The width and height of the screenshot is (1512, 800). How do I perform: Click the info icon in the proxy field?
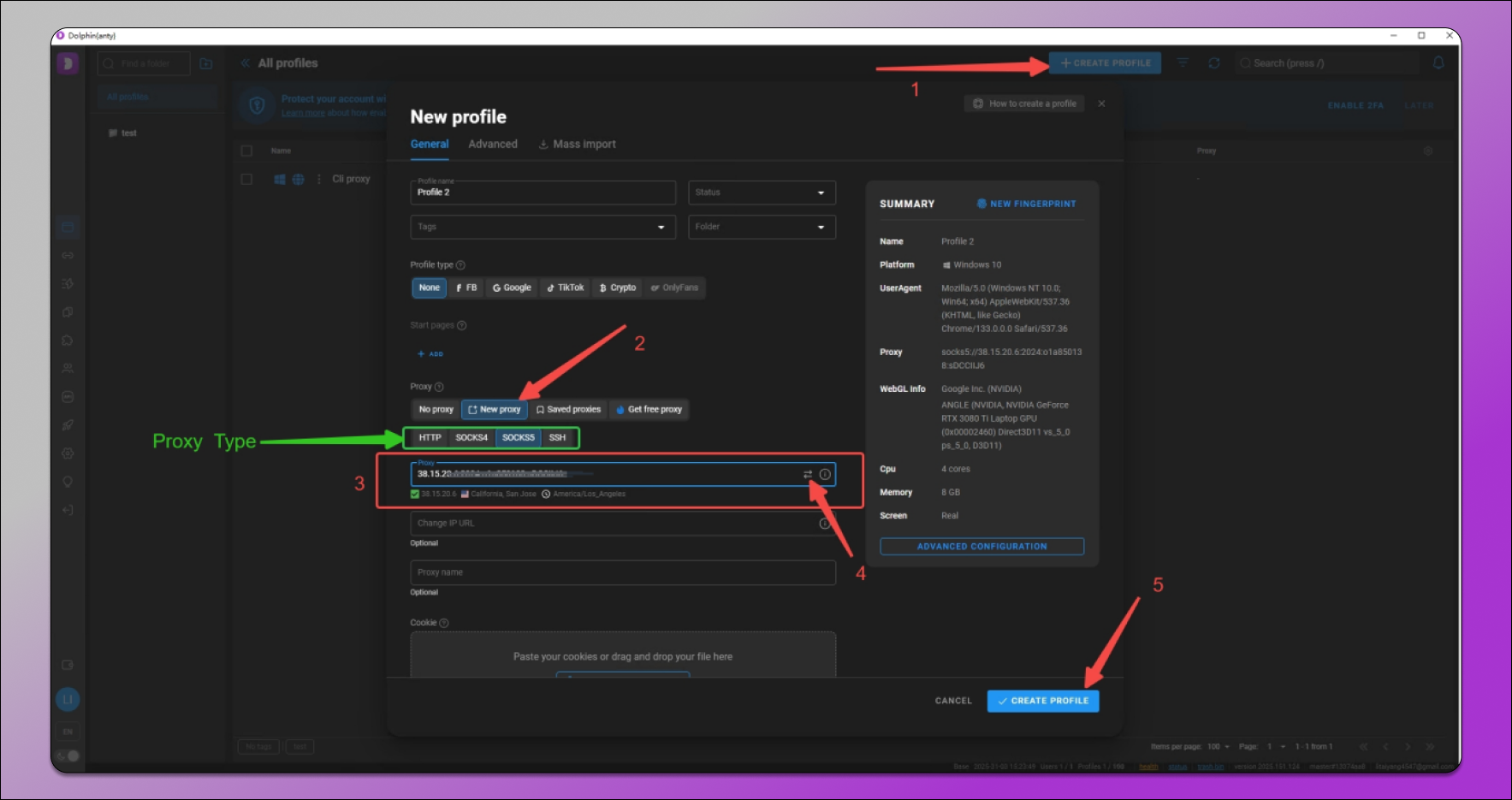click(825, 474)
